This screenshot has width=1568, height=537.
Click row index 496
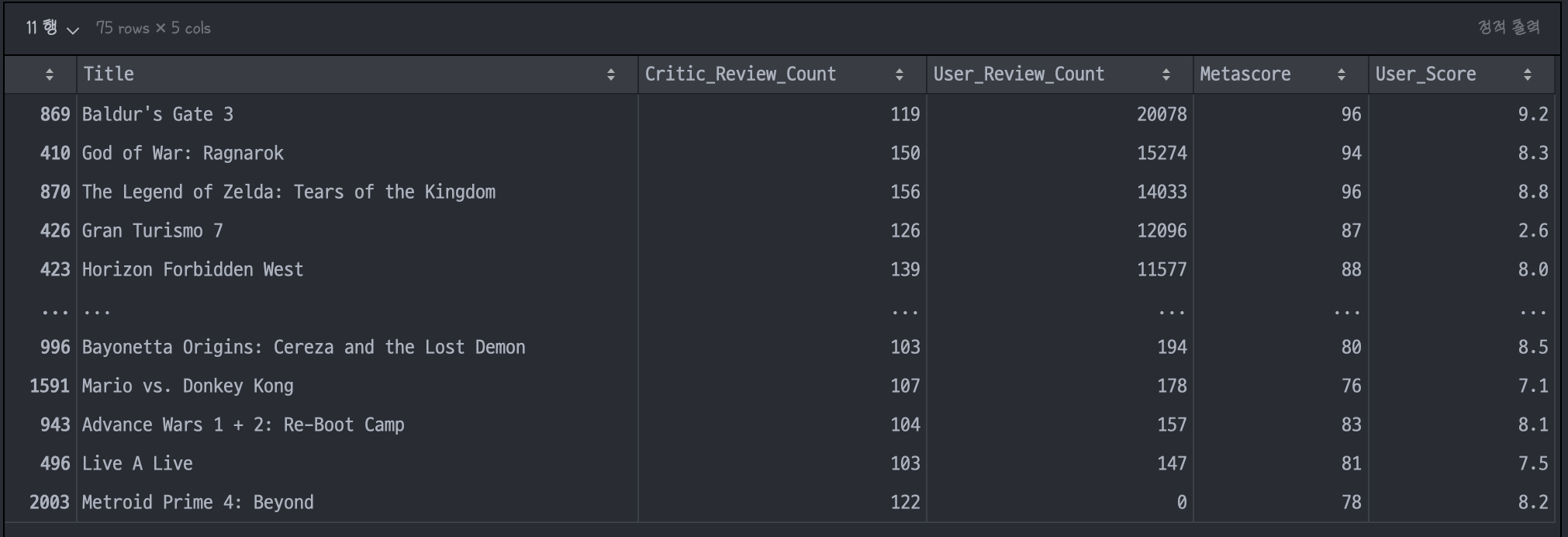[x=55, y=463]
